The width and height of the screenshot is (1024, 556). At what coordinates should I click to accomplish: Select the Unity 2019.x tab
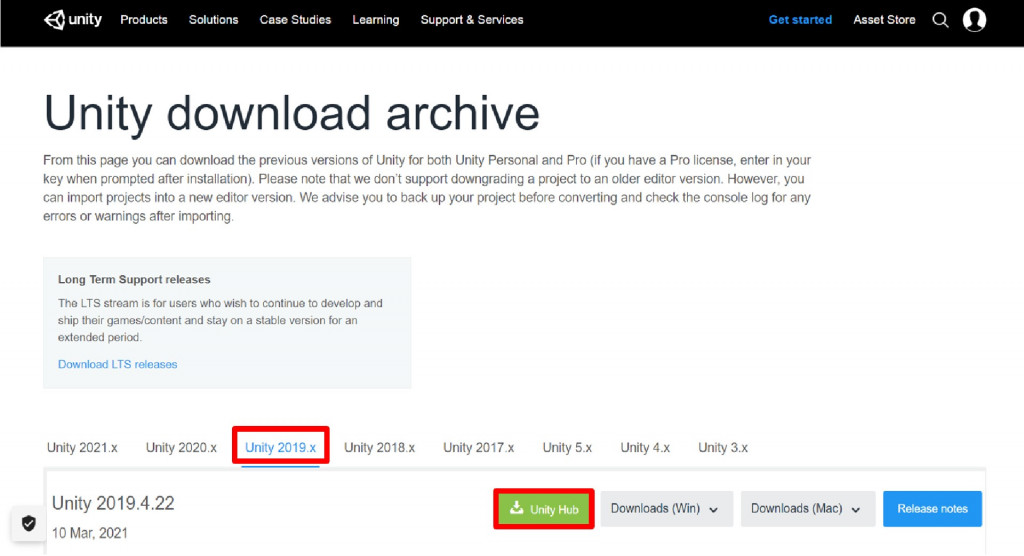click(x=280, y=448)
